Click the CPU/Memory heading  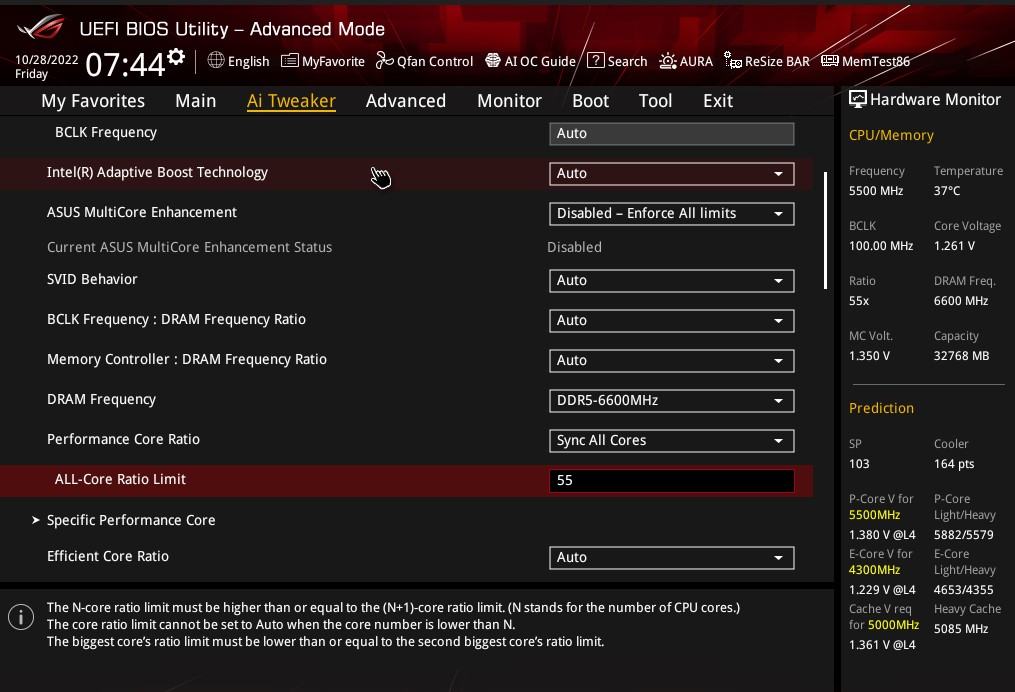coord(891,135)
